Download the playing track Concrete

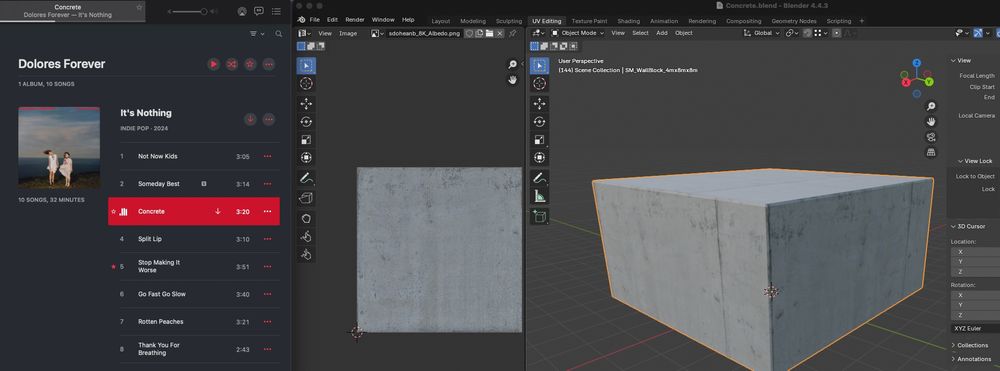pyautogui.click(x=217, y=212)
